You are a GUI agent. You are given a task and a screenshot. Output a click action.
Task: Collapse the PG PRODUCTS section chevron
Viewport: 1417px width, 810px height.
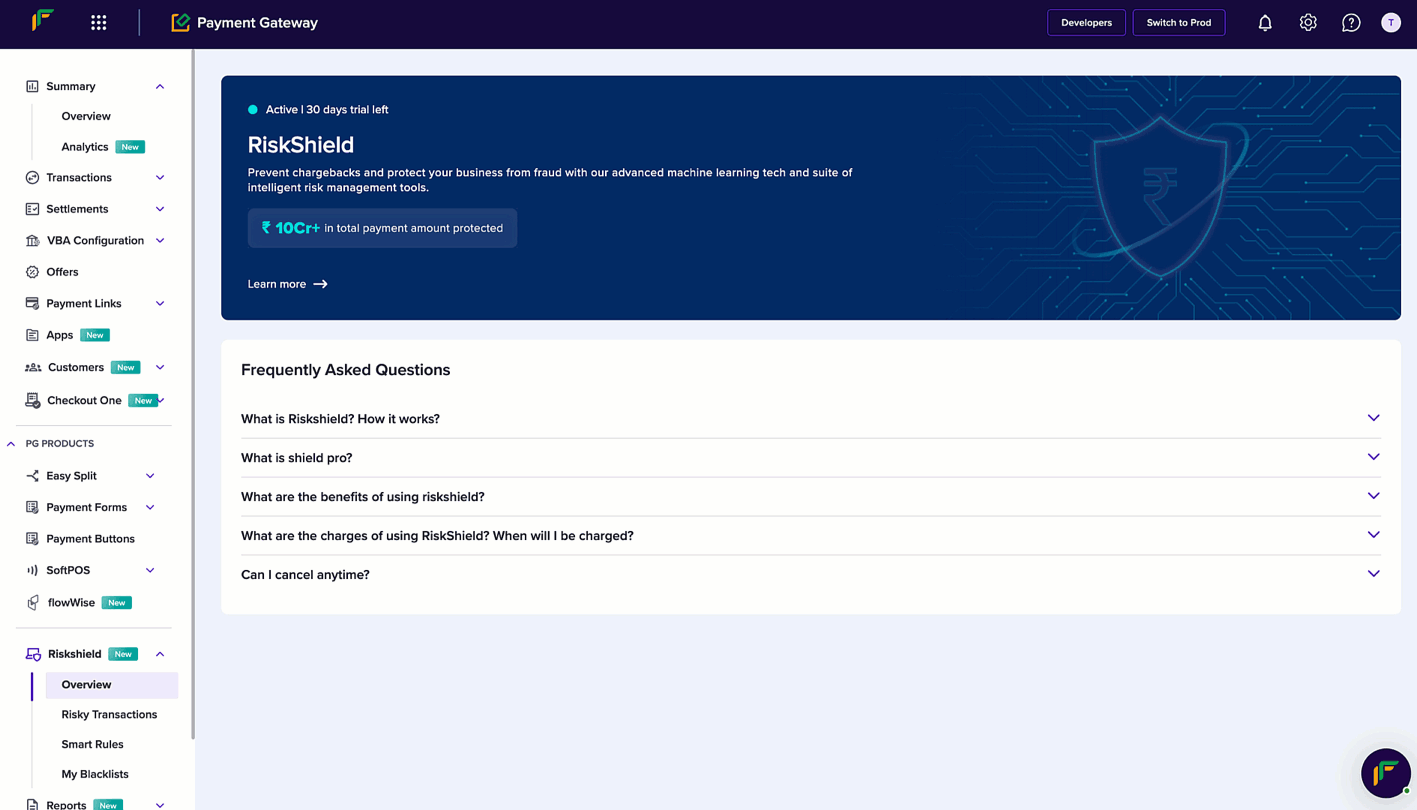(x=11, y=443)
